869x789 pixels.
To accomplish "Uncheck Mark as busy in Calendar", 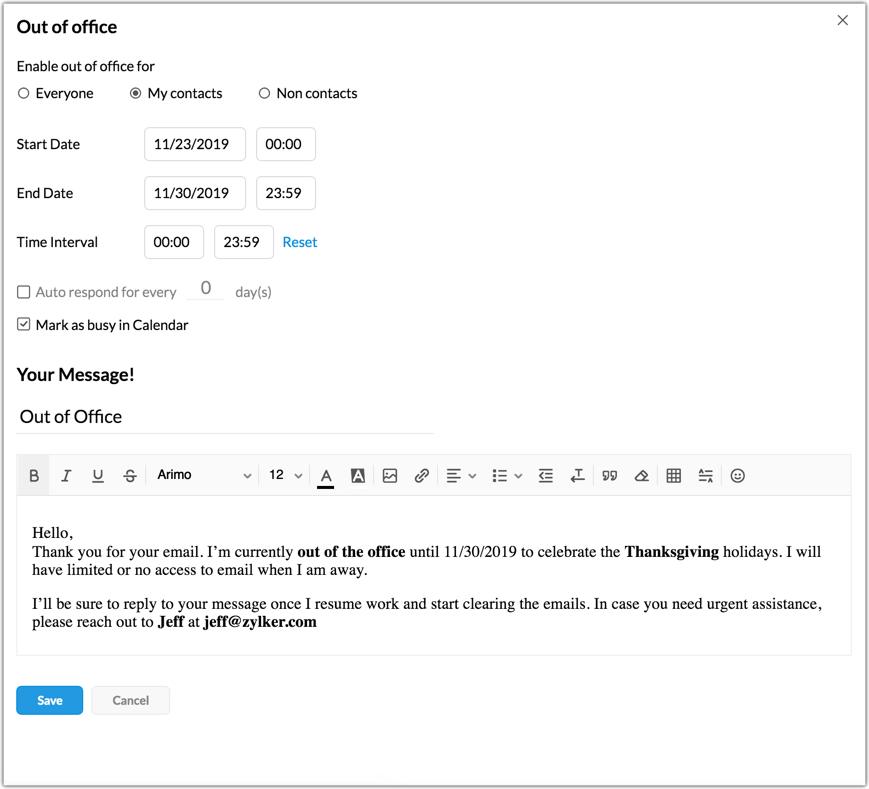I will tap(22, 324).
